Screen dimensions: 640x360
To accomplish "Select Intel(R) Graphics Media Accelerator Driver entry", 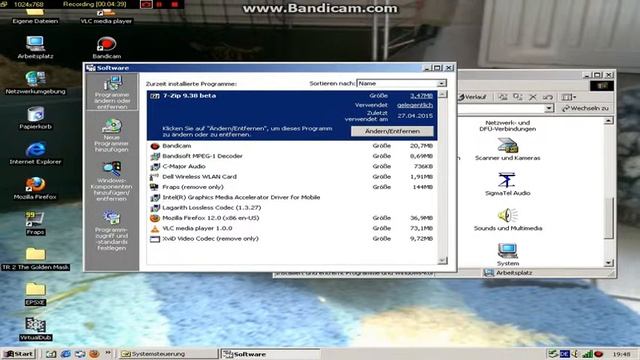I will [292, 198].
